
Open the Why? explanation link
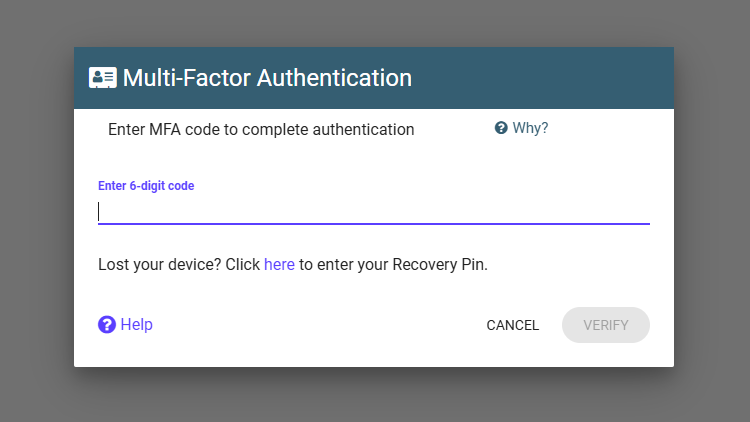point(530,128)
